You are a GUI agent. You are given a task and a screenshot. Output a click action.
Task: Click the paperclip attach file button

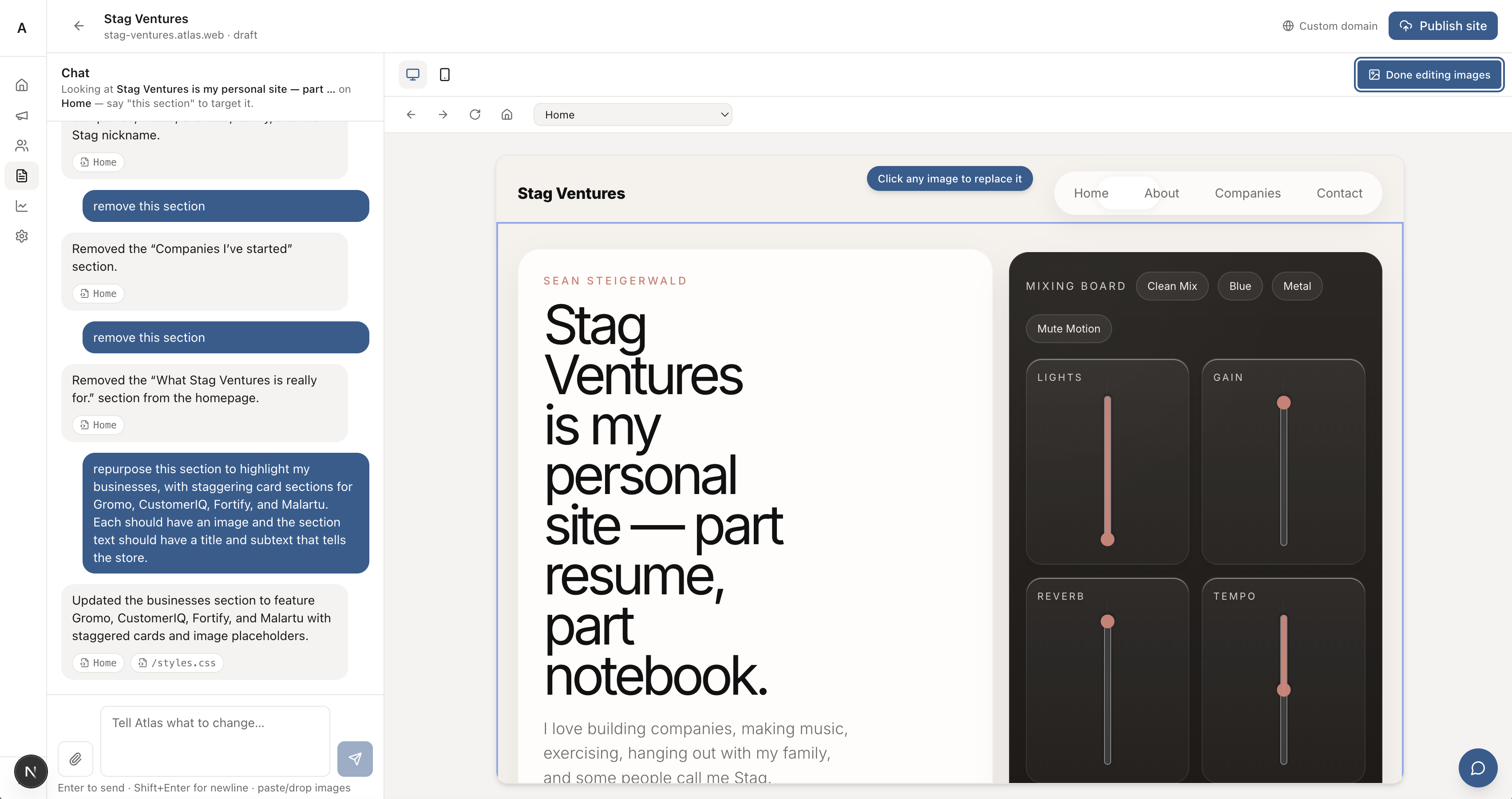coord(76,759)
